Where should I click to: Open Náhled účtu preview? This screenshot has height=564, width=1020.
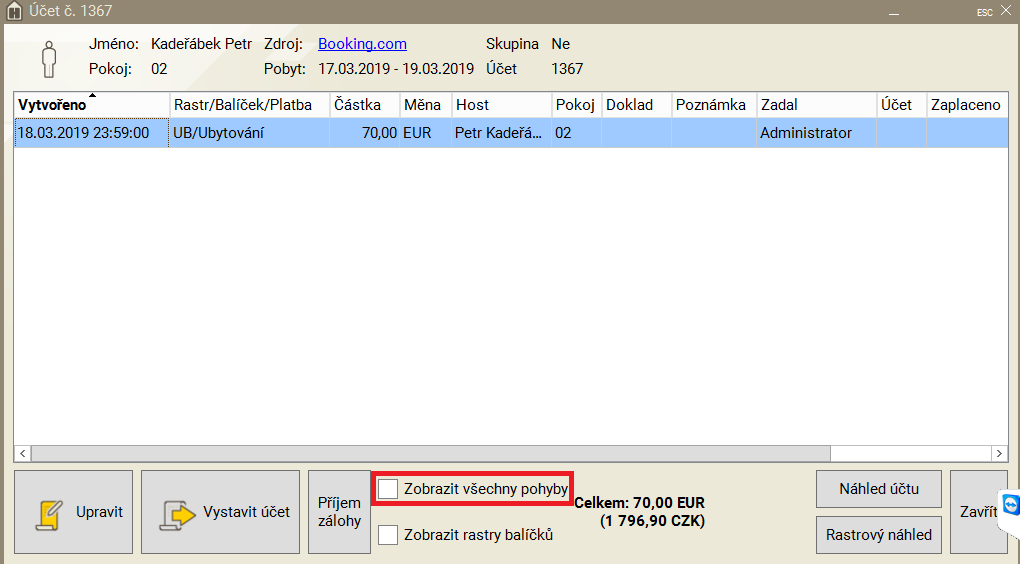click(x=879, y=489)
